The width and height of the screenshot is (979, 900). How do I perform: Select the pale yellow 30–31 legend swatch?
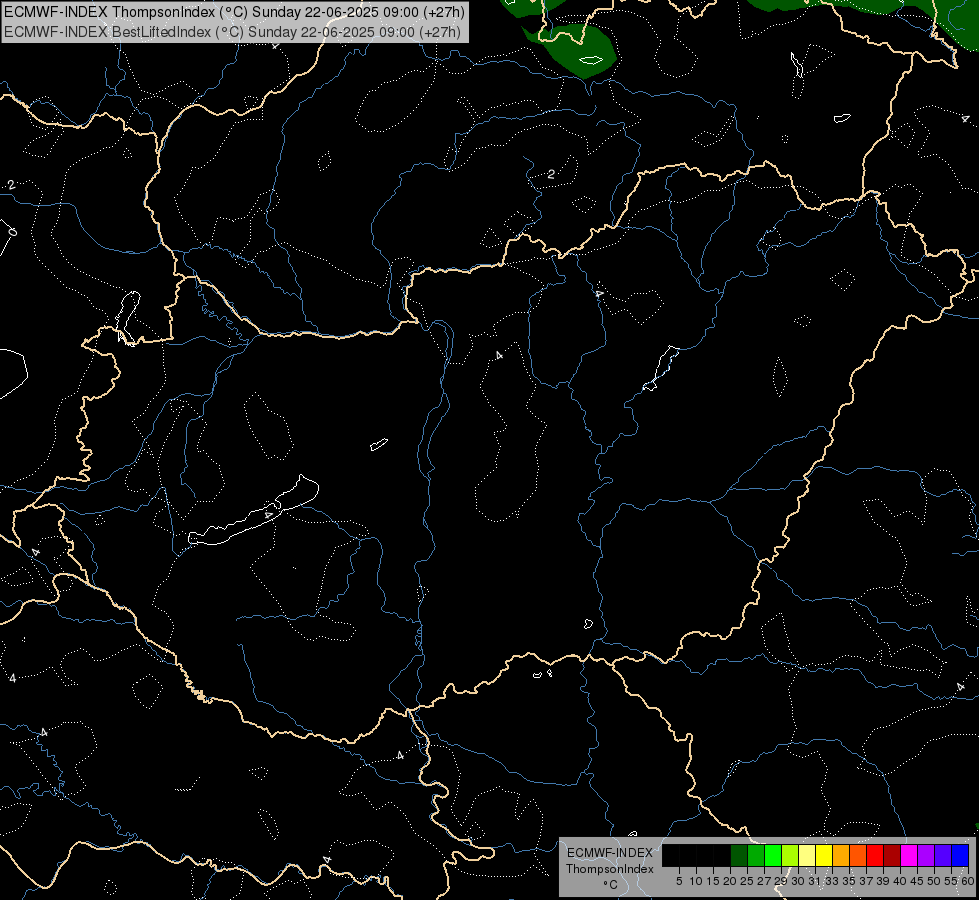click(807, 855)
